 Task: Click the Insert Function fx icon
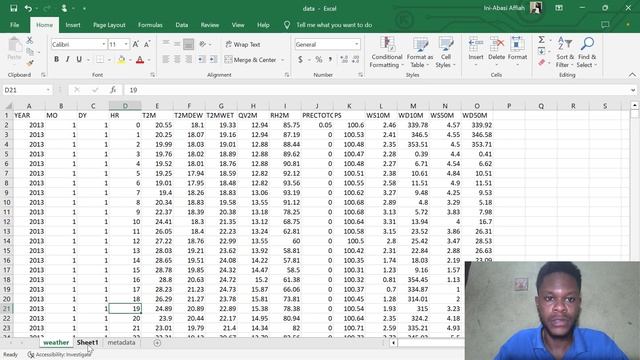click(x=113, y=90)
